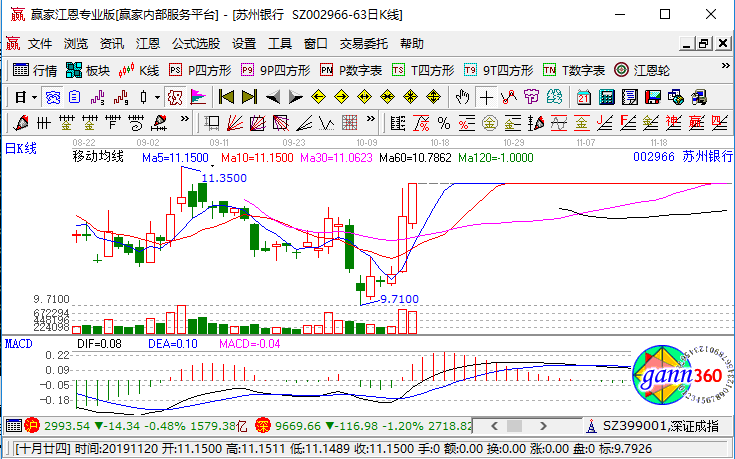Click yellow diamond horizontal compress icon
The image size is (735, 459).
(x=387, y=98)
